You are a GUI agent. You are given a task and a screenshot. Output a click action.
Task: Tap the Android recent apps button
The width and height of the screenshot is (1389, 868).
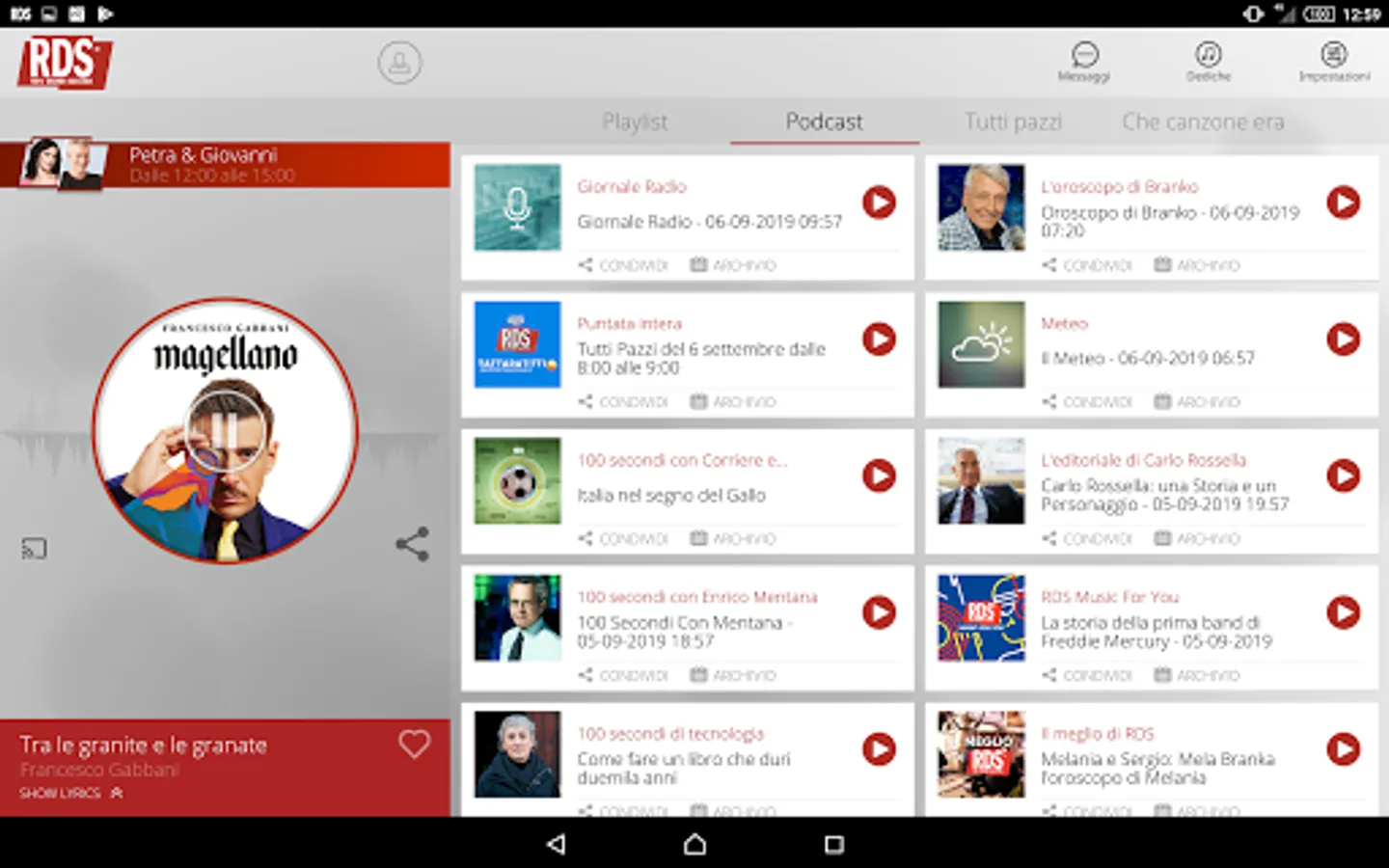point(834,844)
